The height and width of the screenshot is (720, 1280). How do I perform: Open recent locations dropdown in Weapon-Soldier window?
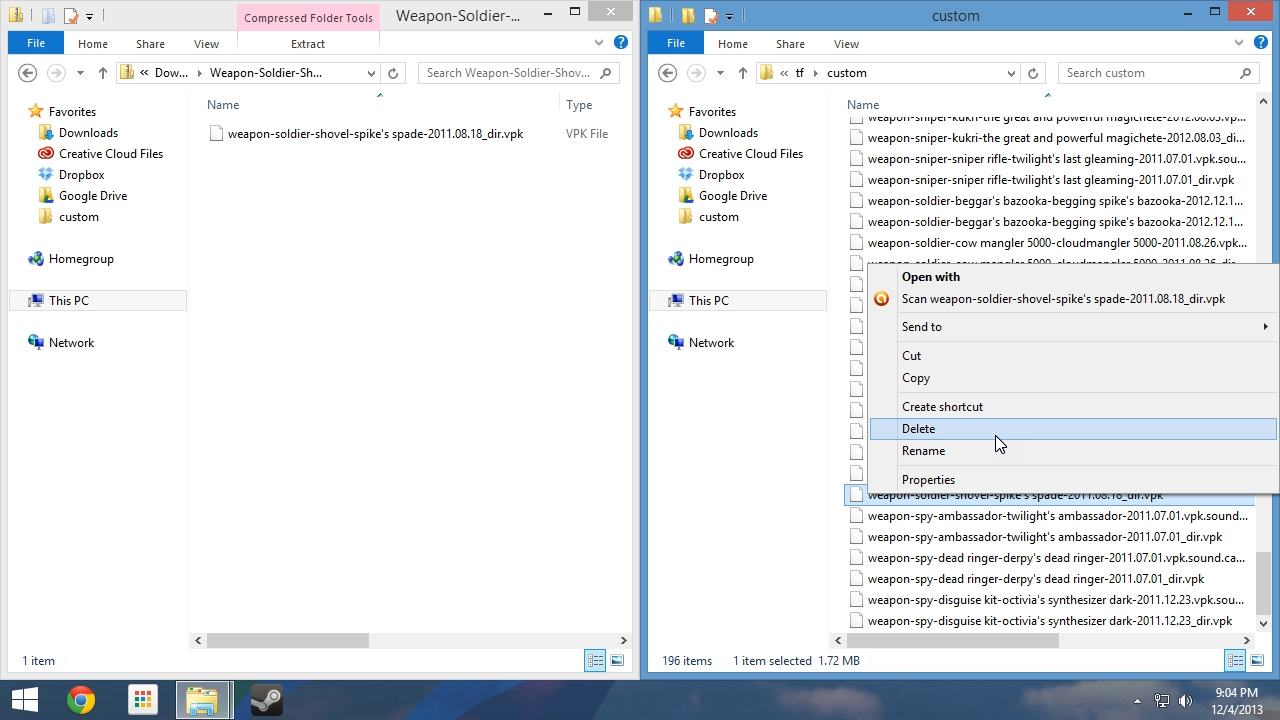80,73
